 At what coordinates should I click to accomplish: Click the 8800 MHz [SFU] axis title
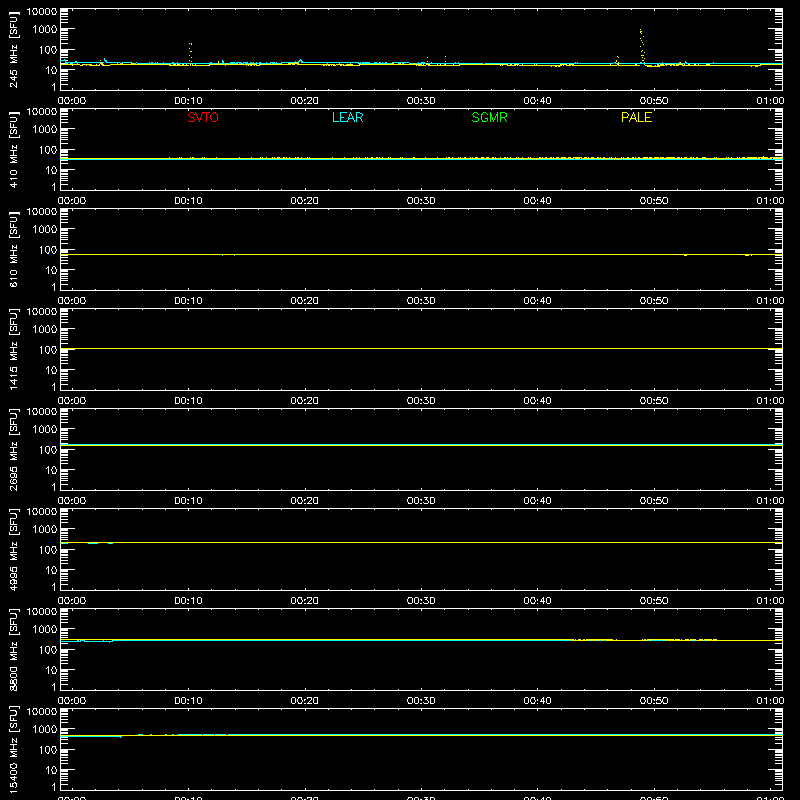click(x=13, y=649)
